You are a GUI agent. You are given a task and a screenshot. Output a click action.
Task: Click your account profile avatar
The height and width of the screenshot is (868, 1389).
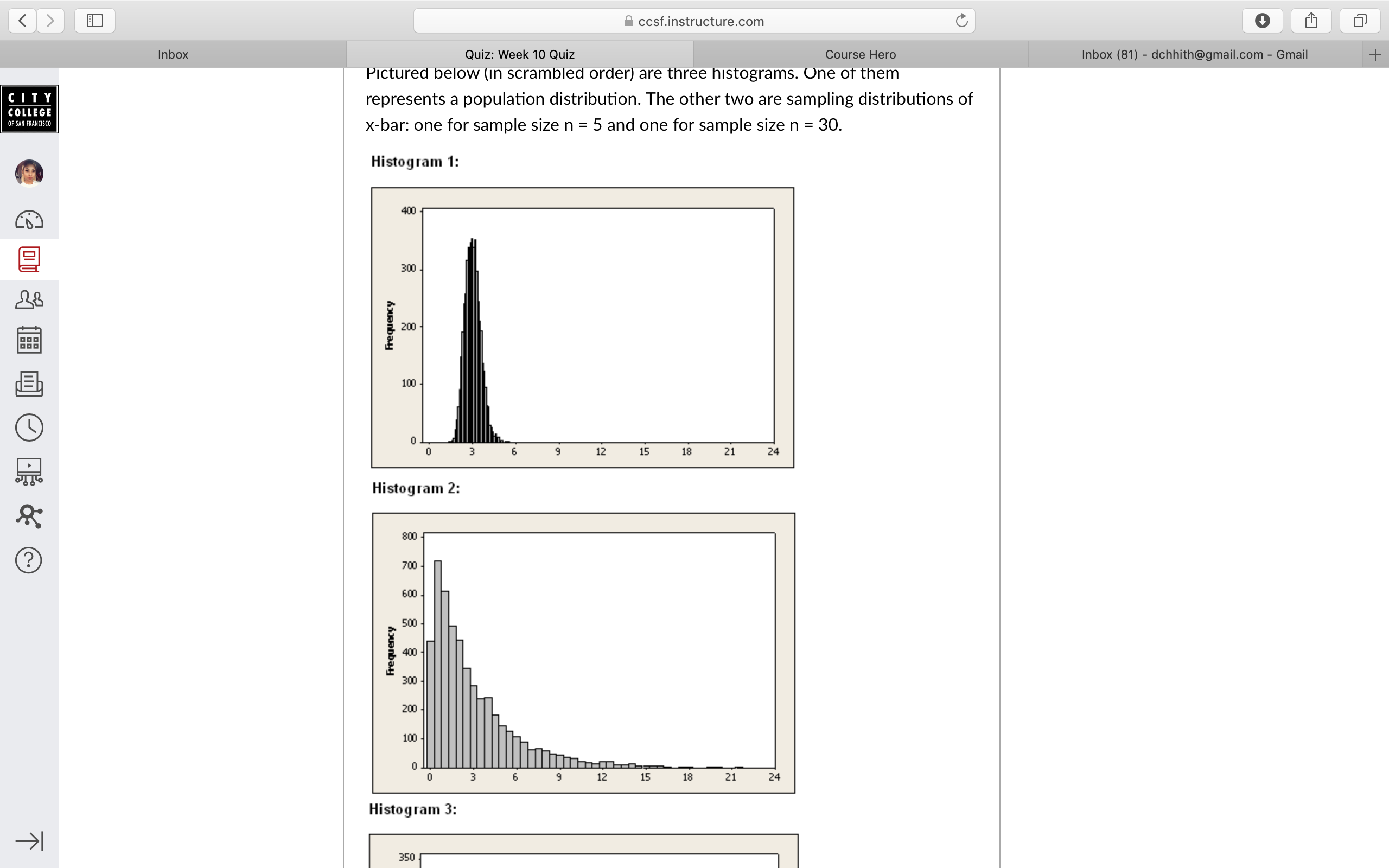(29, 173)
